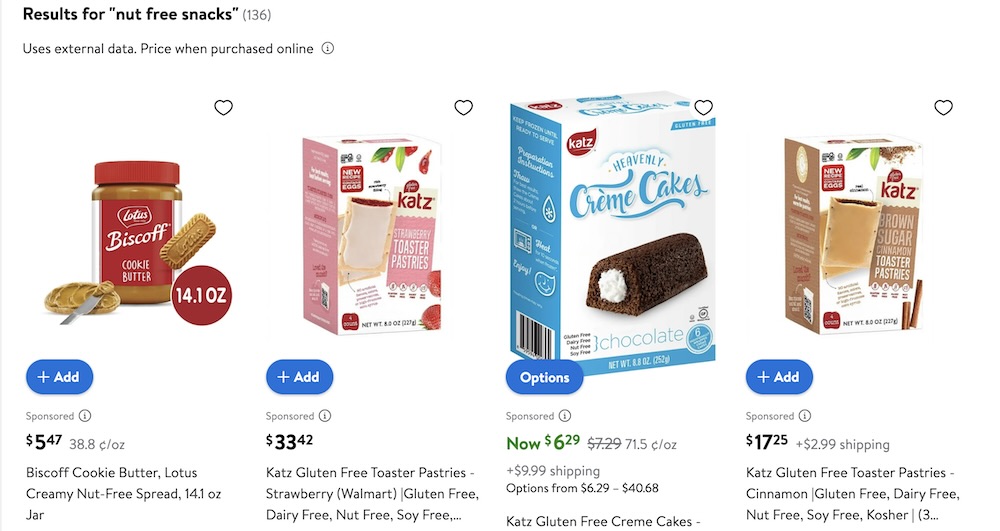Favorite the Biscoff Cookie Butter heart icon

tap(223, 108)
